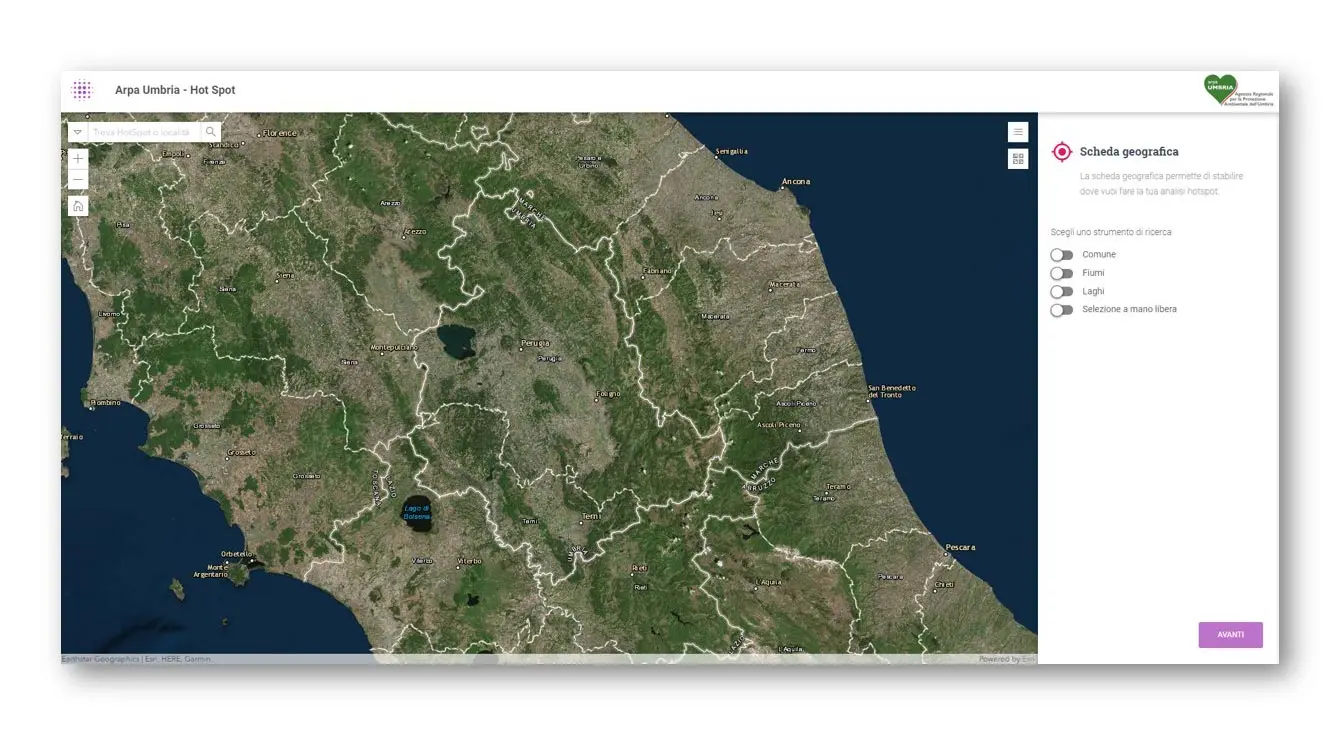Click the Powered by Esri link
Image resolution: width=1344 pixels, height=756 pixels.
click(x=1005, y=659)
